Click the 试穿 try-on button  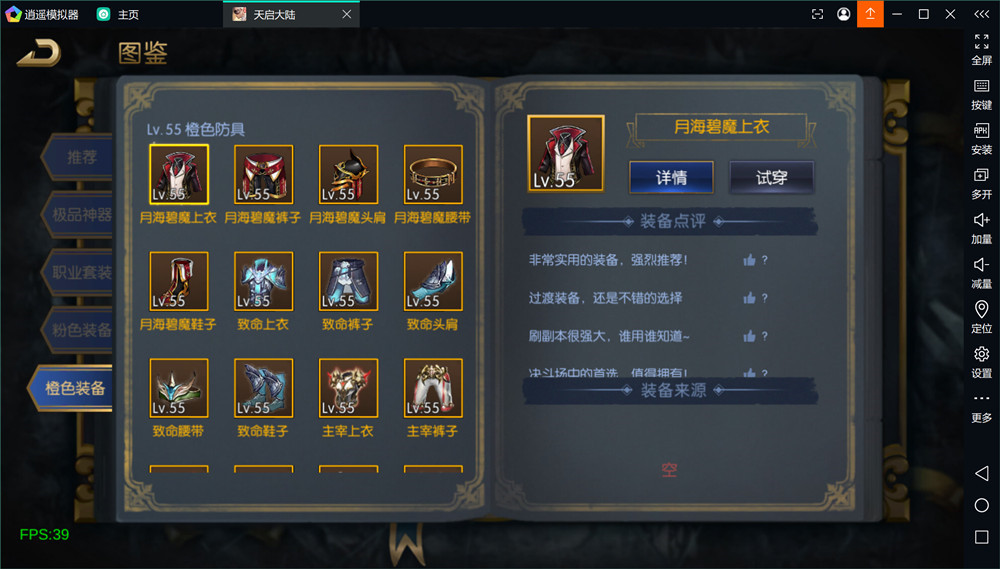[x=771, y=177]
